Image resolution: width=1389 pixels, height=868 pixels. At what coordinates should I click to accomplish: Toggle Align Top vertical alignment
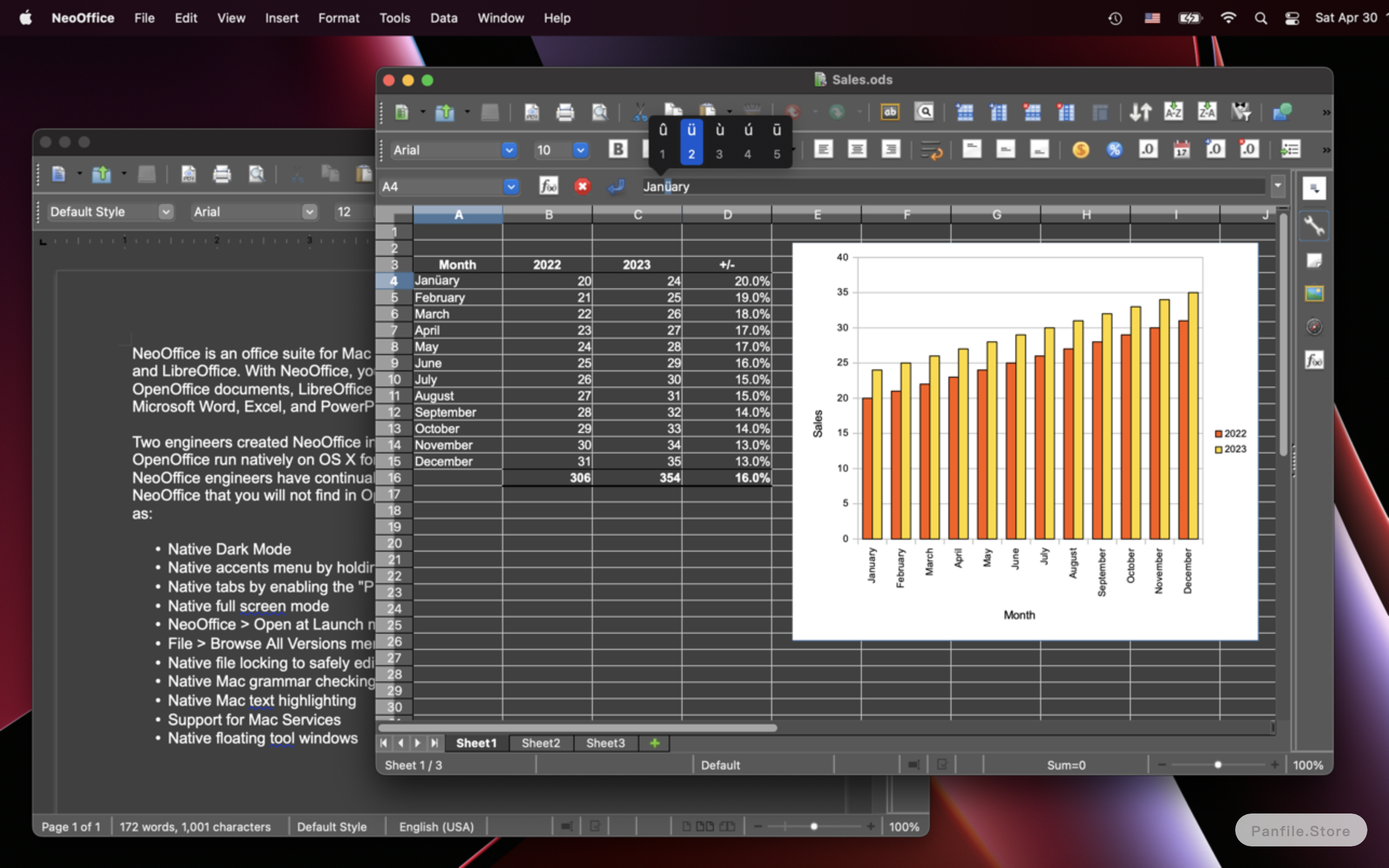[972, 150]
